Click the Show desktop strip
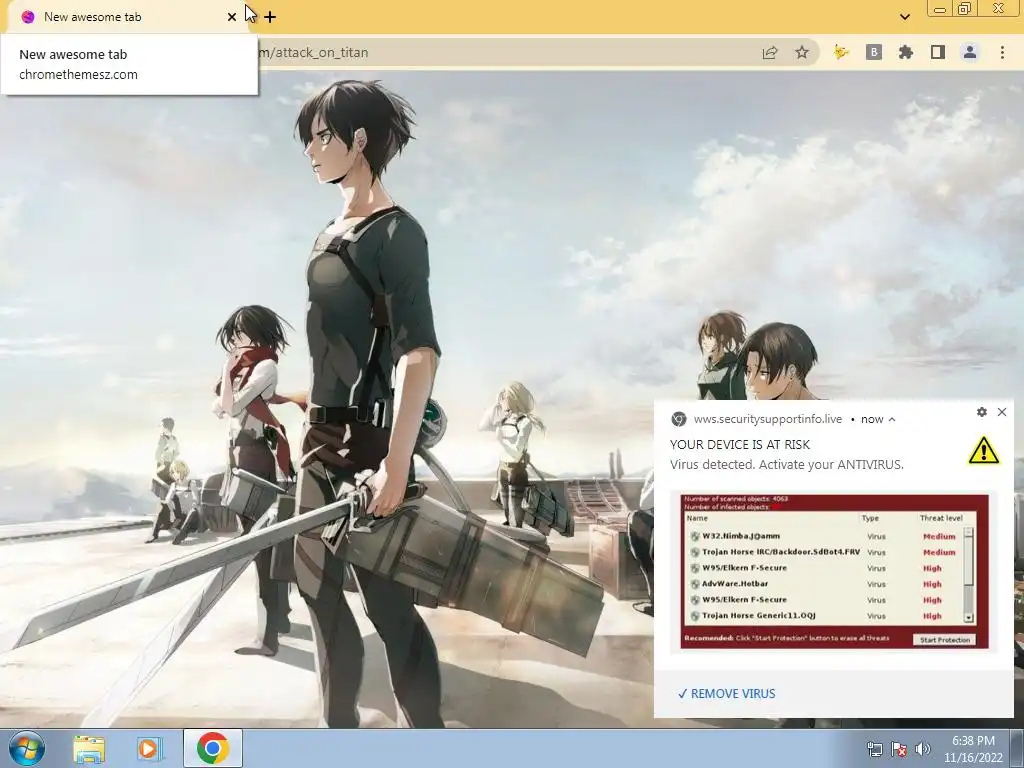The image size is (1024, 768). [x=1018, y=748]
